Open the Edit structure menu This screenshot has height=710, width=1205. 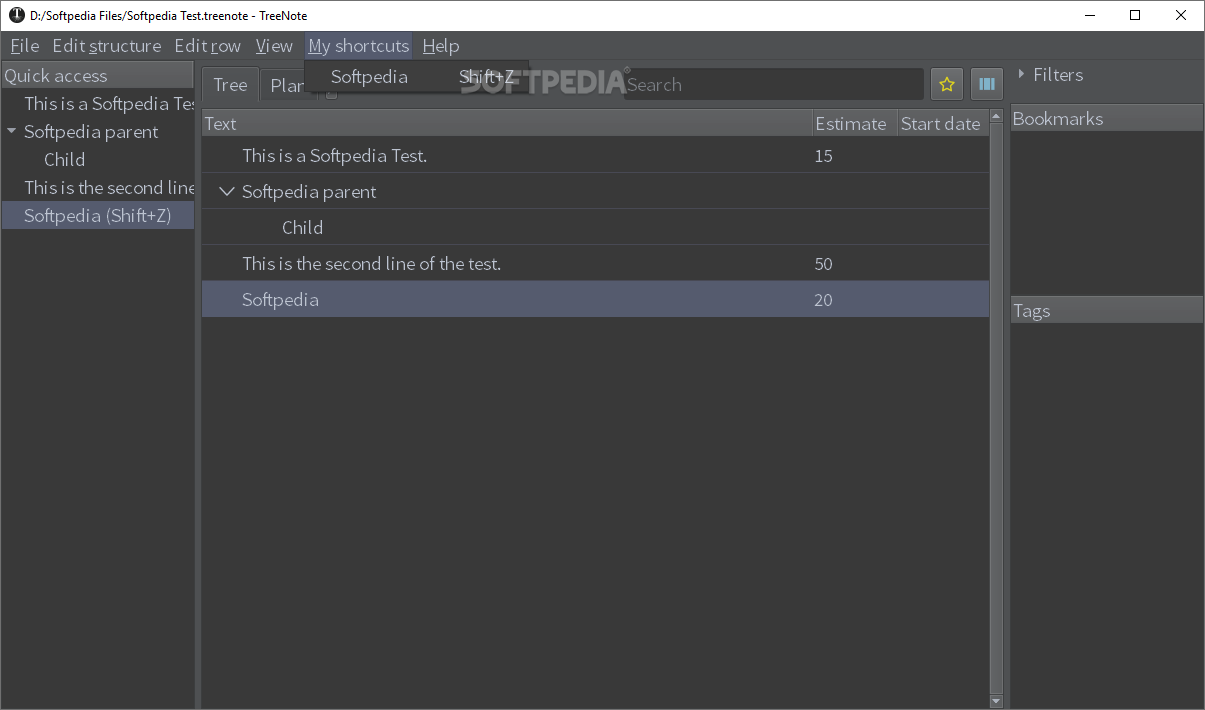click(x=107, y=46)
